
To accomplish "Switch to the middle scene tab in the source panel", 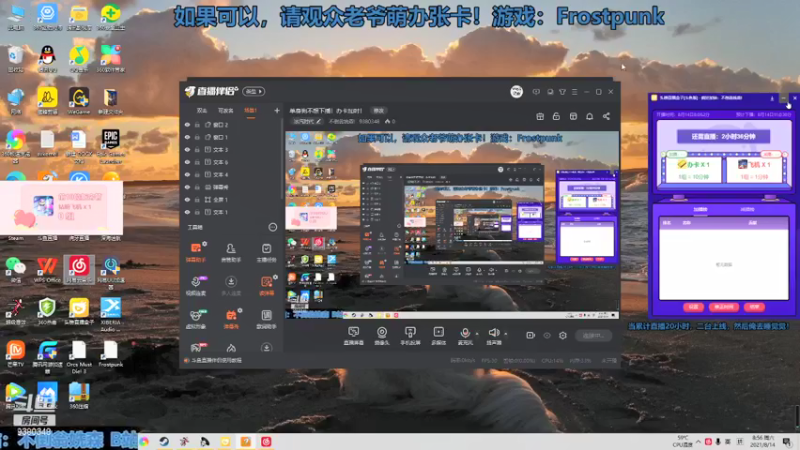I will [x=226, y=110].
